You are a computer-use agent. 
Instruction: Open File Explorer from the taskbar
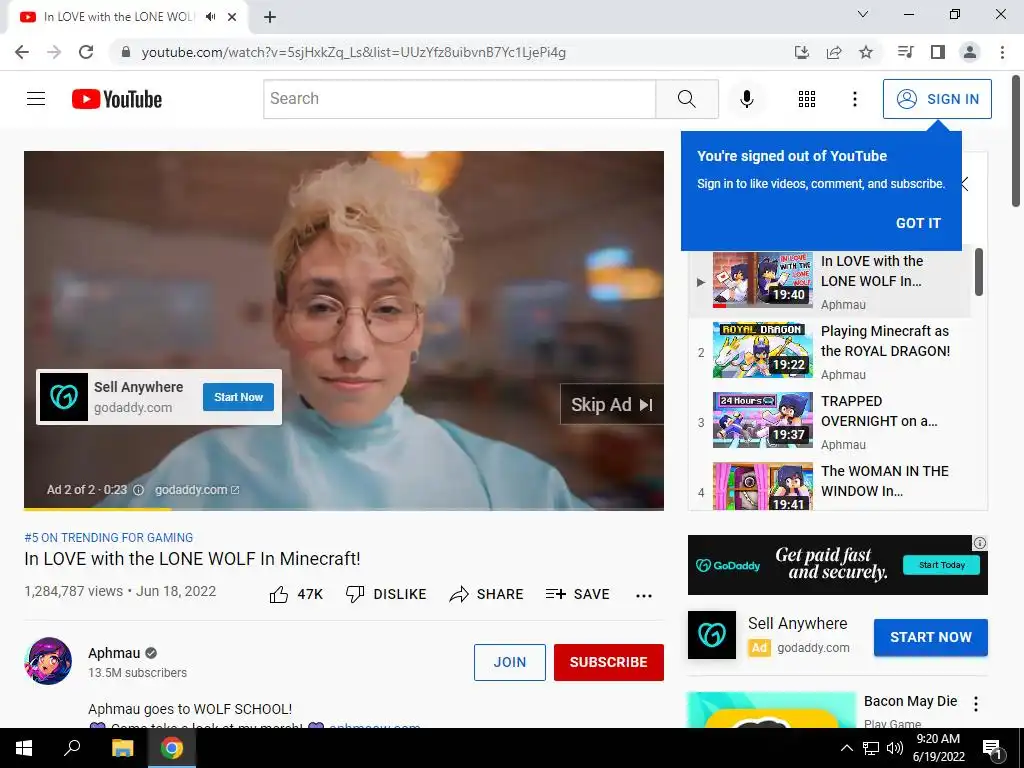coord(122,748)
